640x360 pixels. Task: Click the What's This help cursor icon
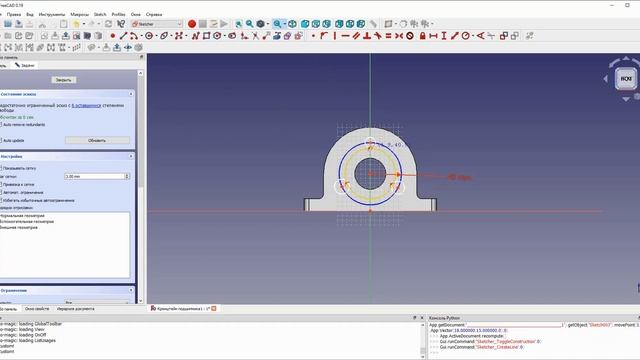pyautogui.click(x=121, y=24)
